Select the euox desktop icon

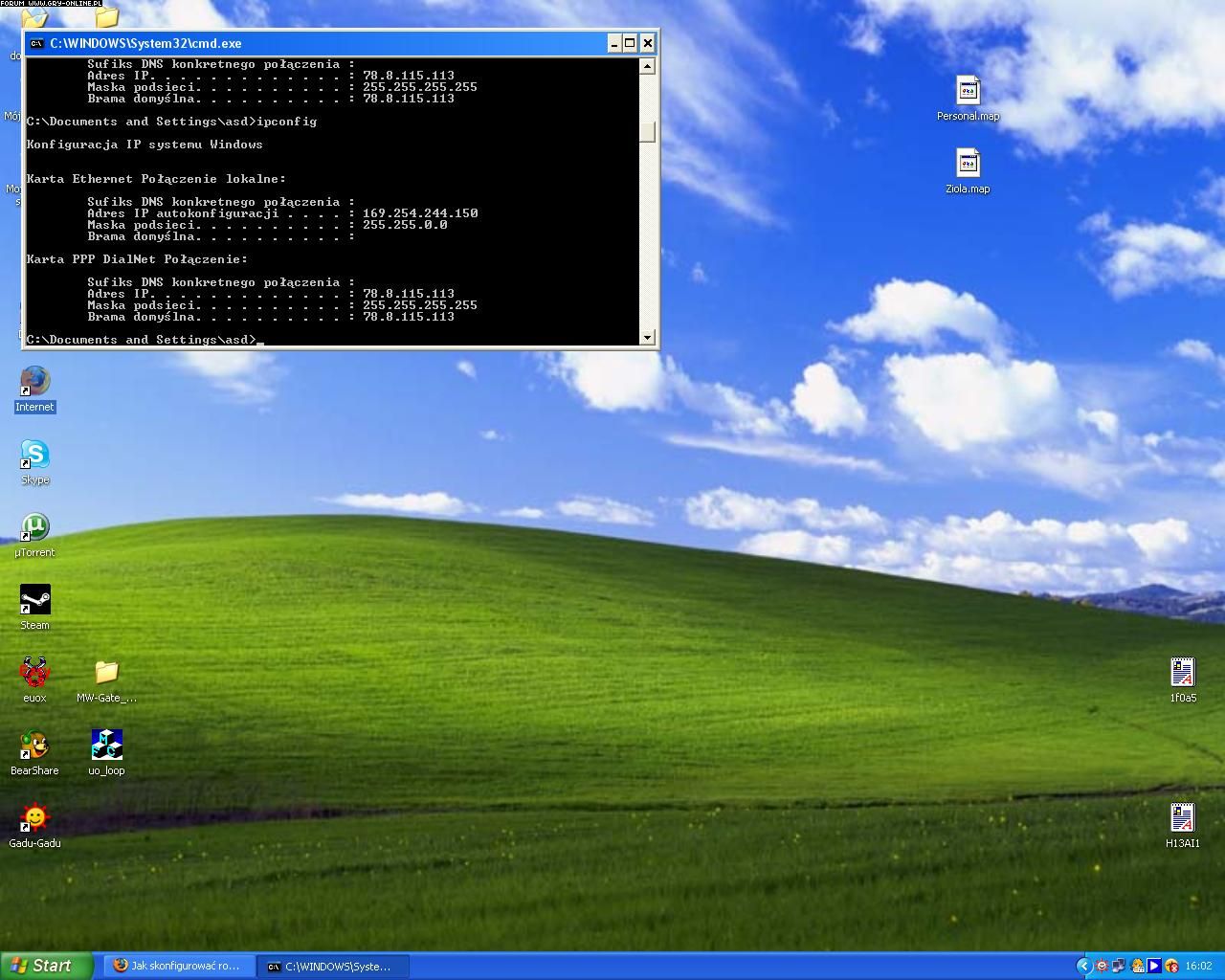(34, 680)
